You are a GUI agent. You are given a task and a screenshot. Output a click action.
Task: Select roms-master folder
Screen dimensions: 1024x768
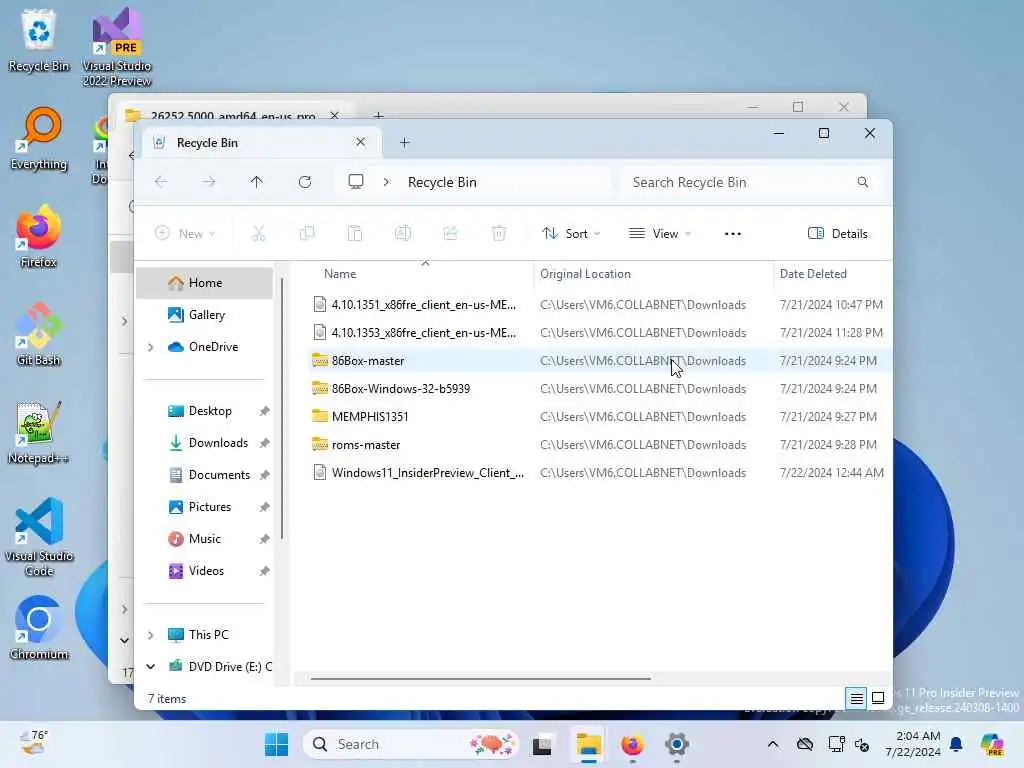598,445
